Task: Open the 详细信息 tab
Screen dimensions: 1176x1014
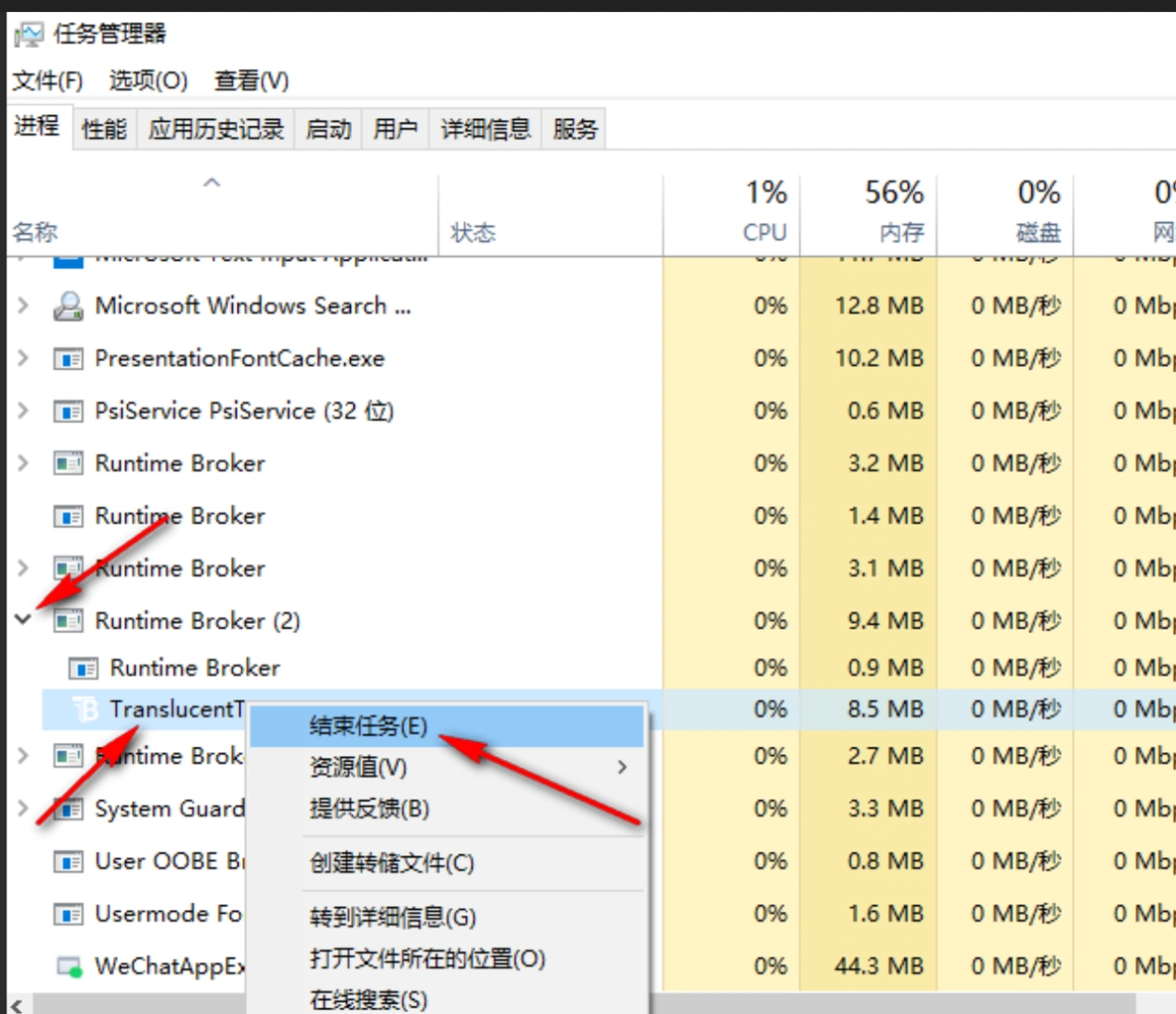Action: point(485,129)
